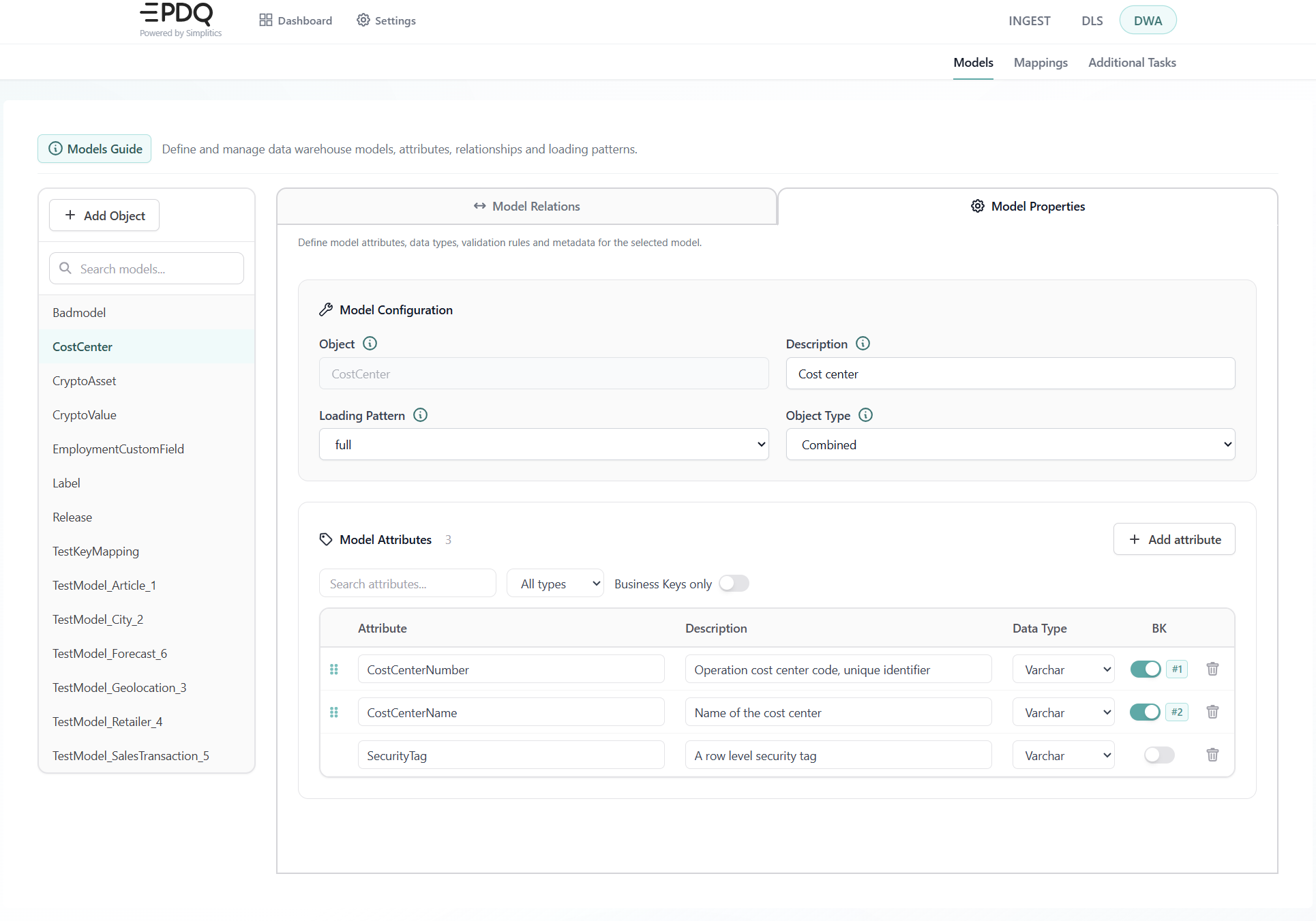1316x921 pixels.
Task: Click the drag handle of CostCenterName row
Action: click(334, 712)
